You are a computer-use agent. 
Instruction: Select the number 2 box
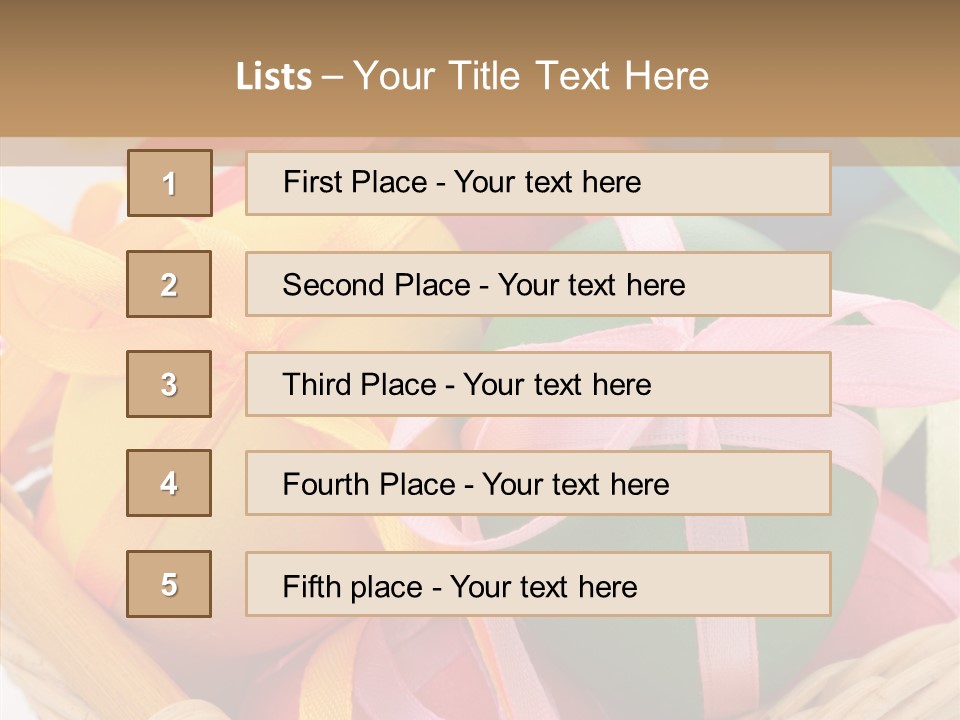tap(169, 284)
